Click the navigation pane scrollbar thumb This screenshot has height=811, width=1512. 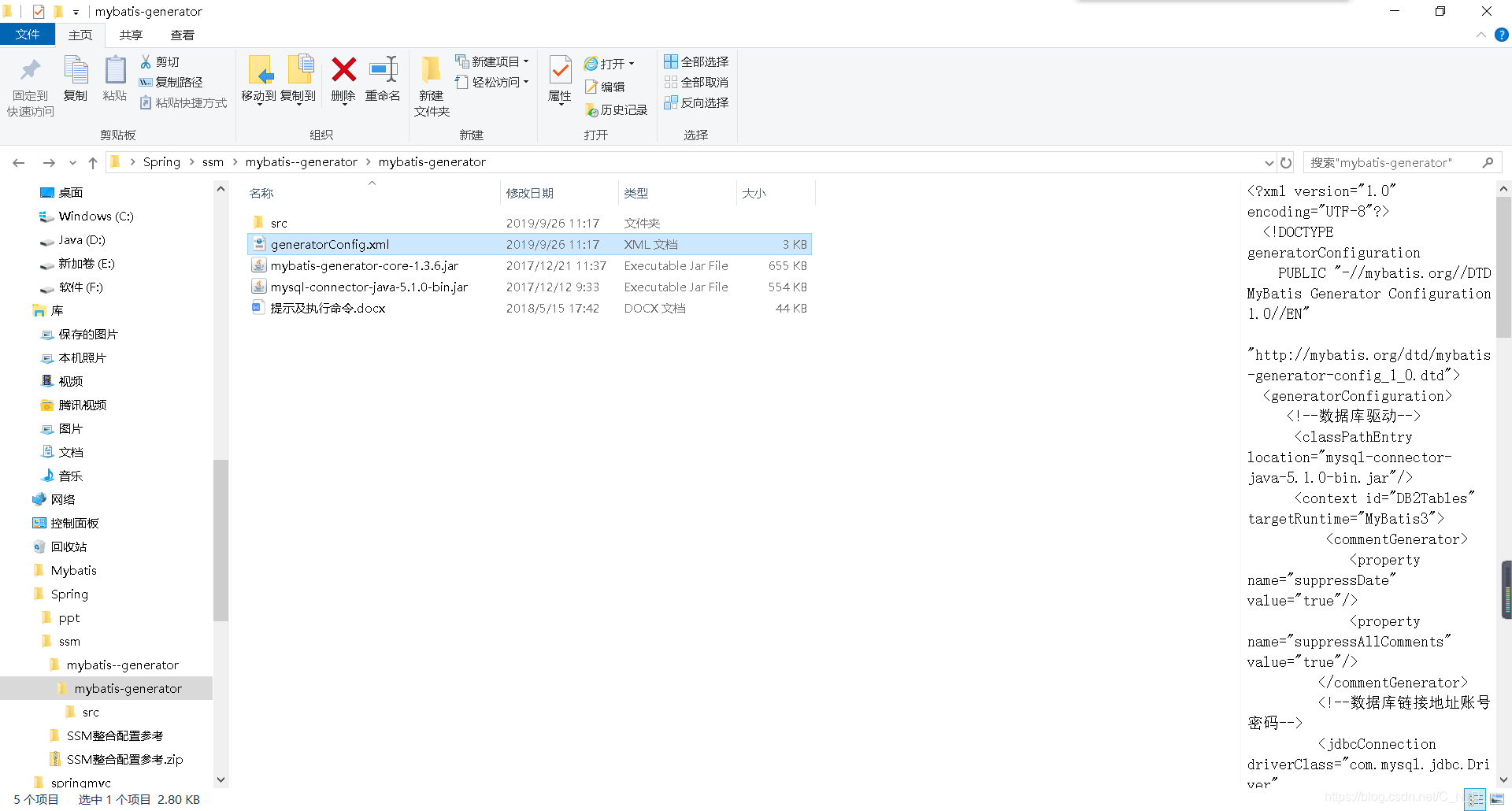point(220,540)
